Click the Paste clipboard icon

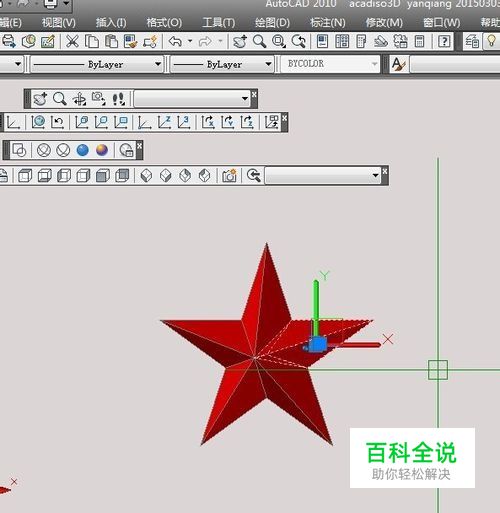[x=111, y=41]
